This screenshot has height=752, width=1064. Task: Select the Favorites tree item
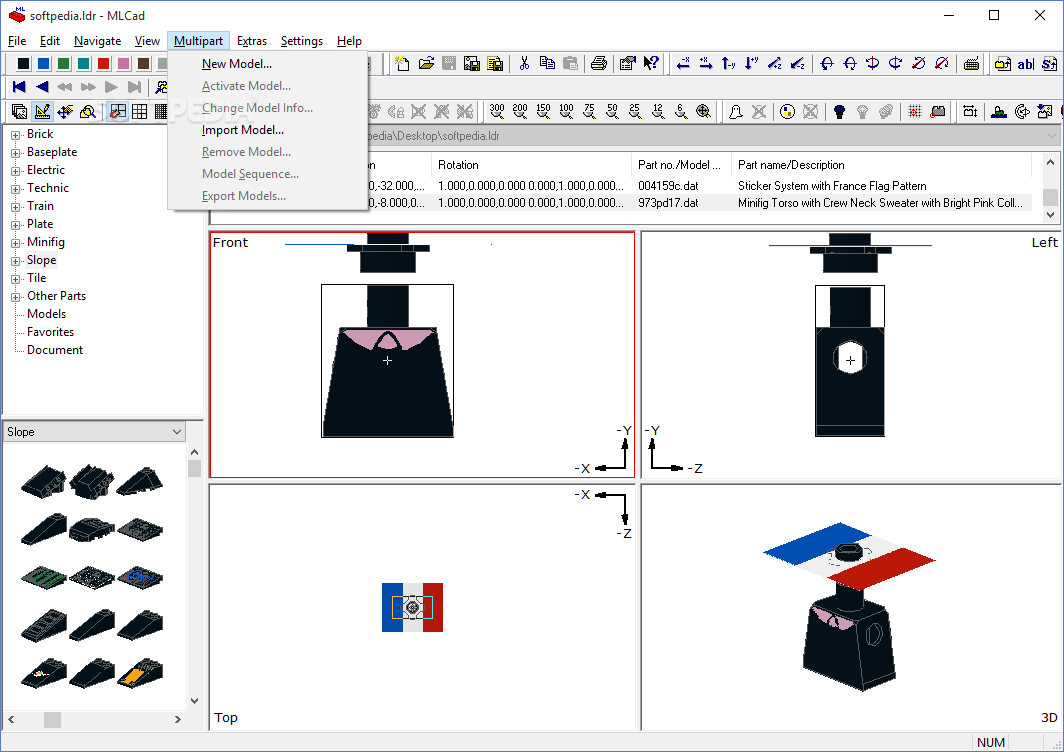point(50,332)
